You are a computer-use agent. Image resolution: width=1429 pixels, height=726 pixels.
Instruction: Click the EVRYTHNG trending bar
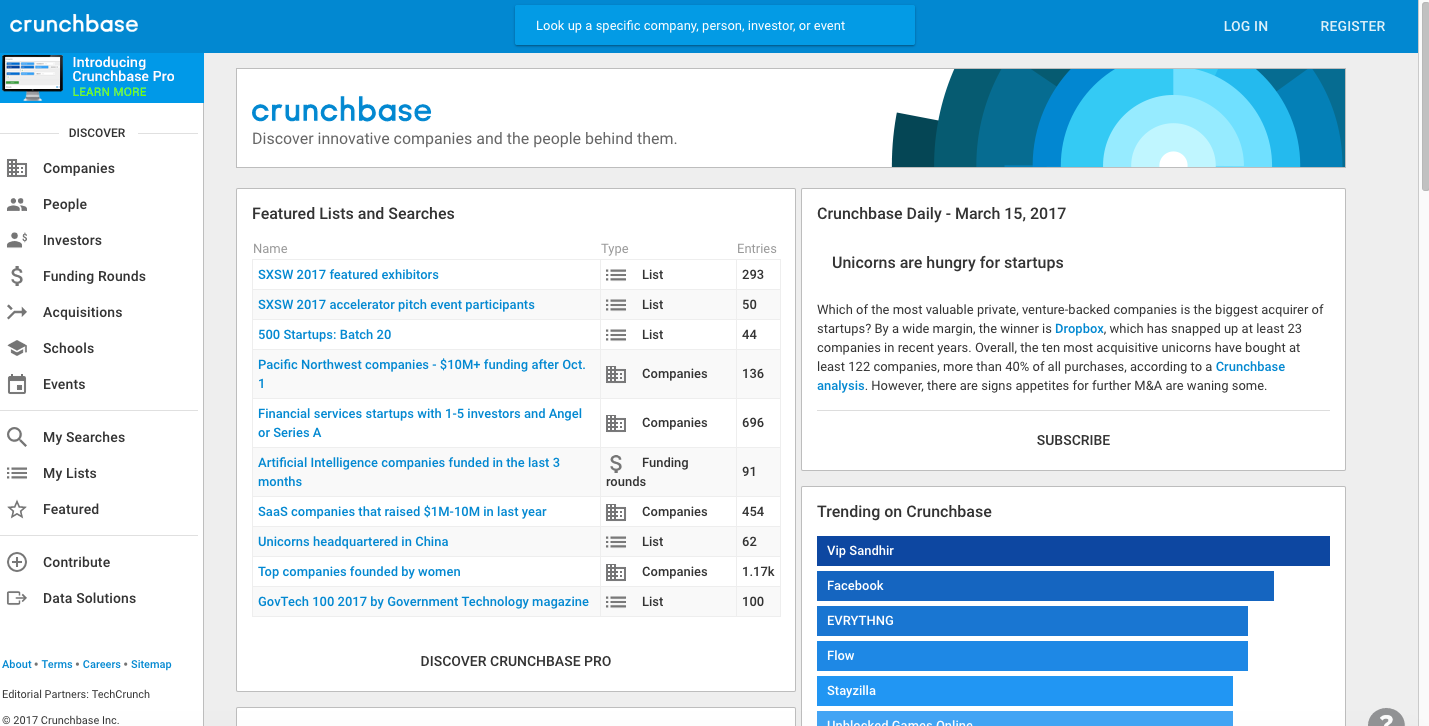1032,621
